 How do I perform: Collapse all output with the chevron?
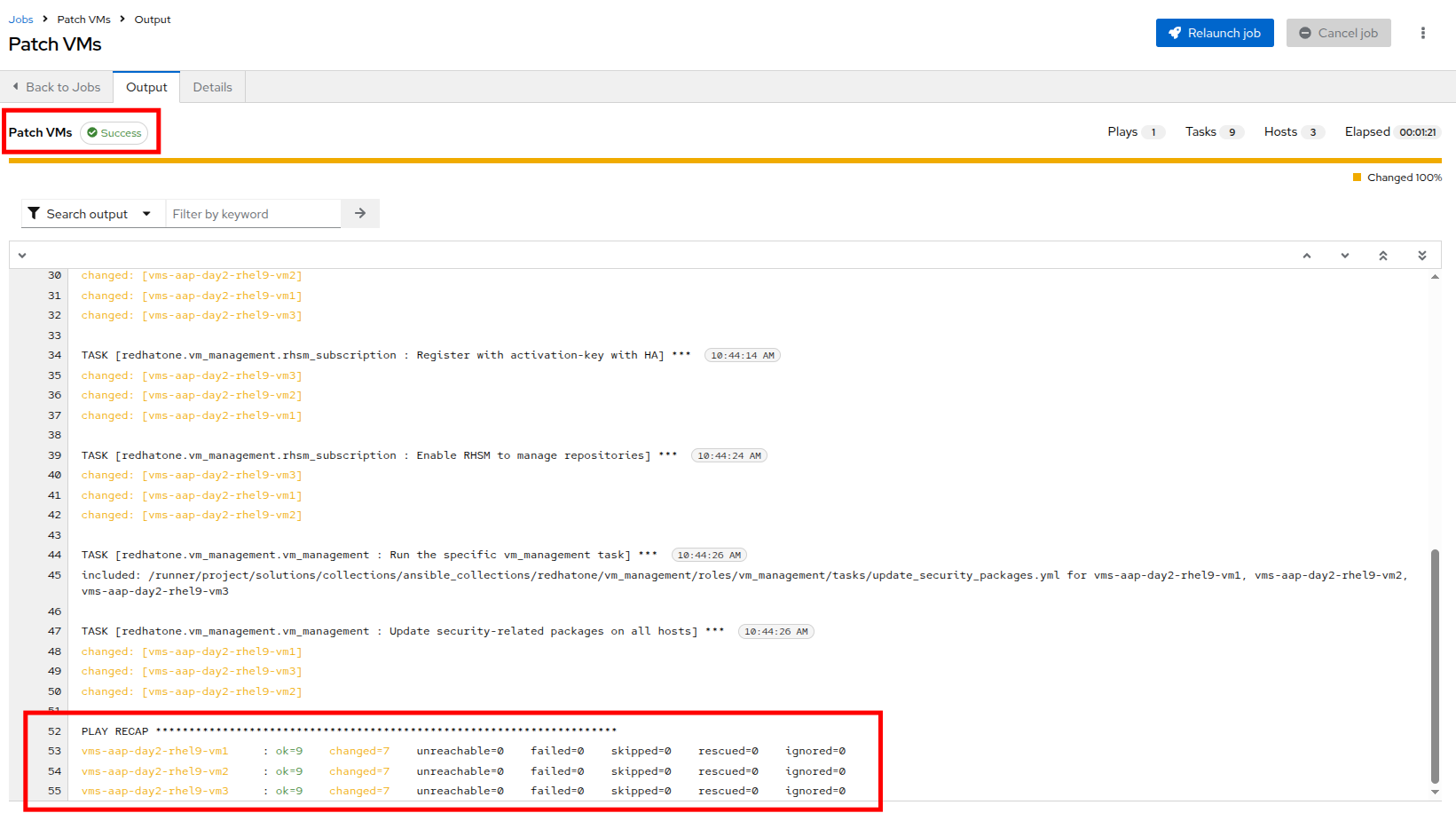click(22, 256)
